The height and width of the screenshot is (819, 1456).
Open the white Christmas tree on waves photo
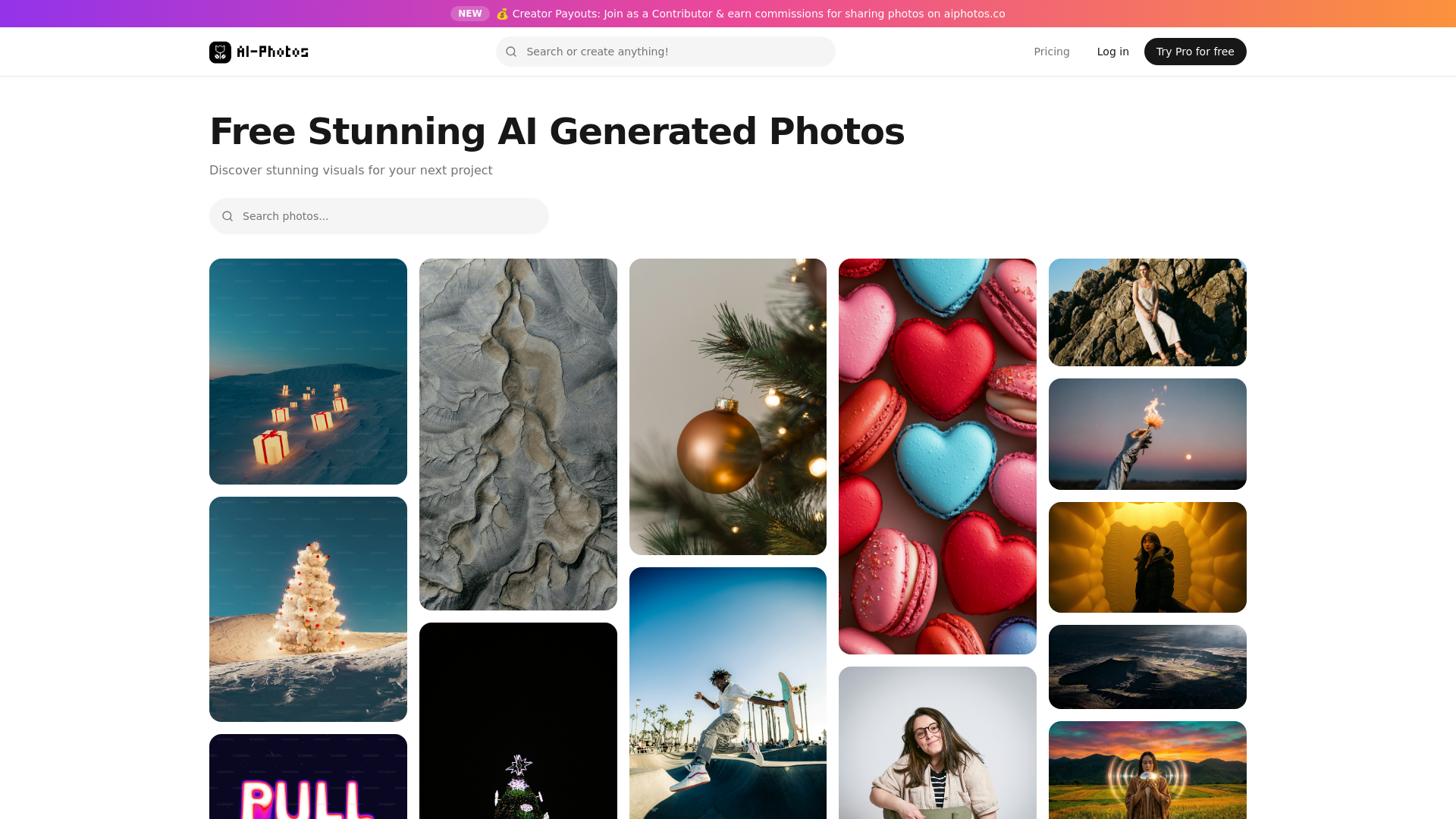308,609
